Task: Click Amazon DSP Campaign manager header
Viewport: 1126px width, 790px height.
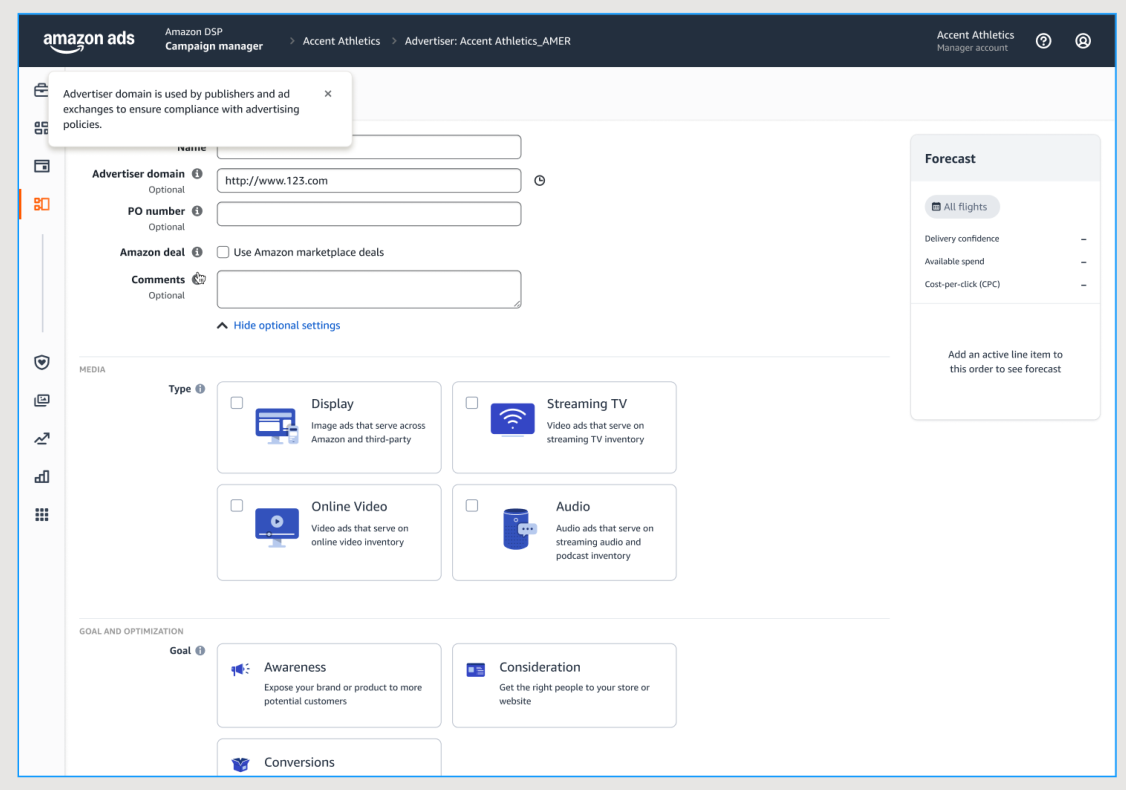Action: (214, 39)
